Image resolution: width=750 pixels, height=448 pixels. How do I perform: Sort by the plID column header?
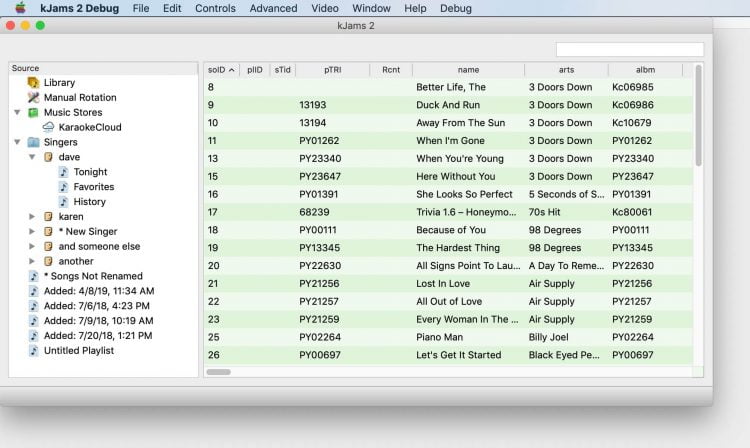(254, 70)
